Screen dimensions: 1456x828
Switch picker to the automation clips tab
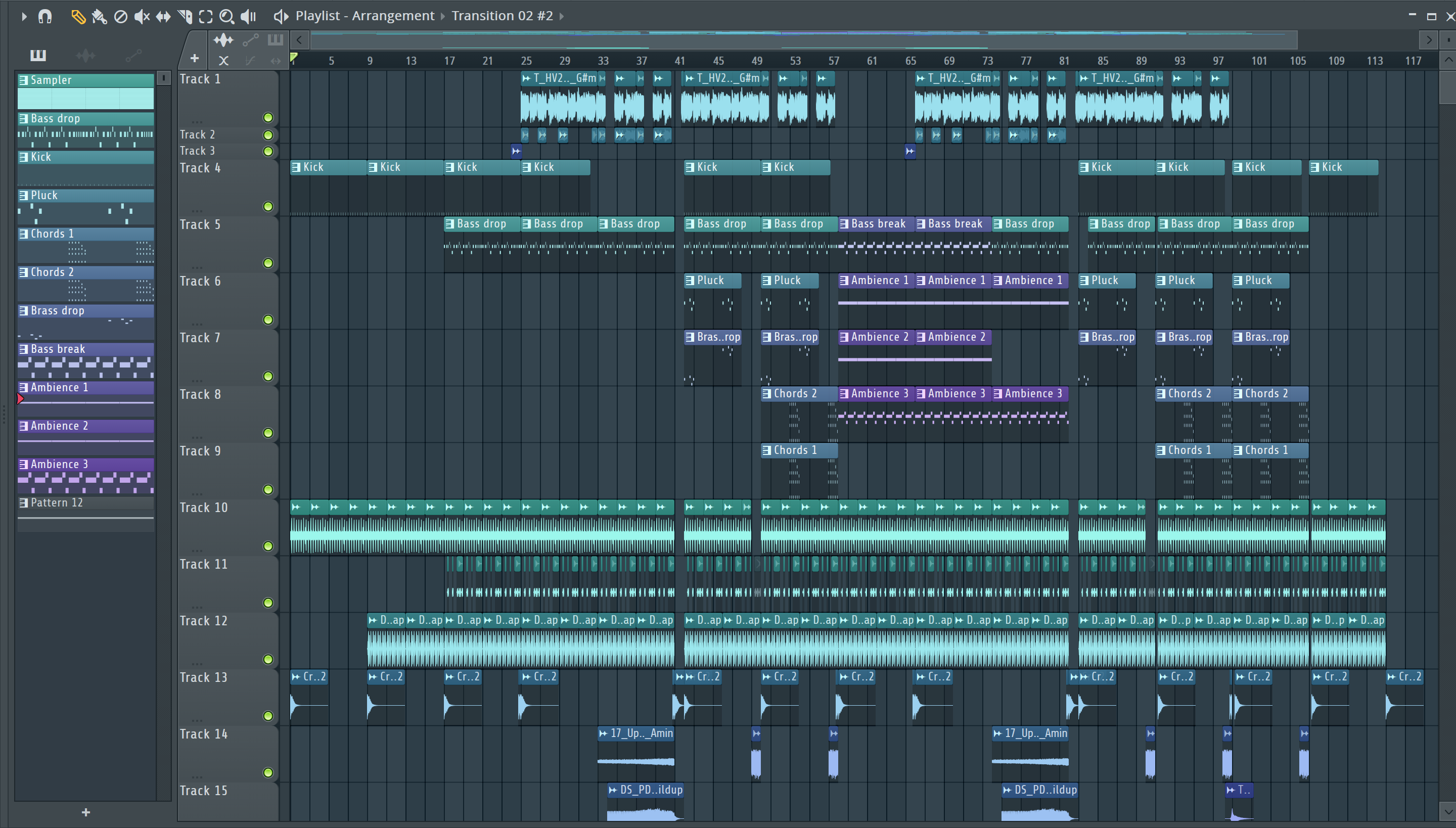tap(133, 55)
